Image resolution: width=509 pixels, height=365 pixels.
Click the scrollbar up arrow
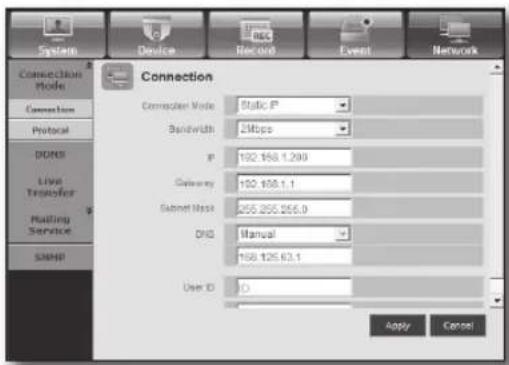(497, 68)
